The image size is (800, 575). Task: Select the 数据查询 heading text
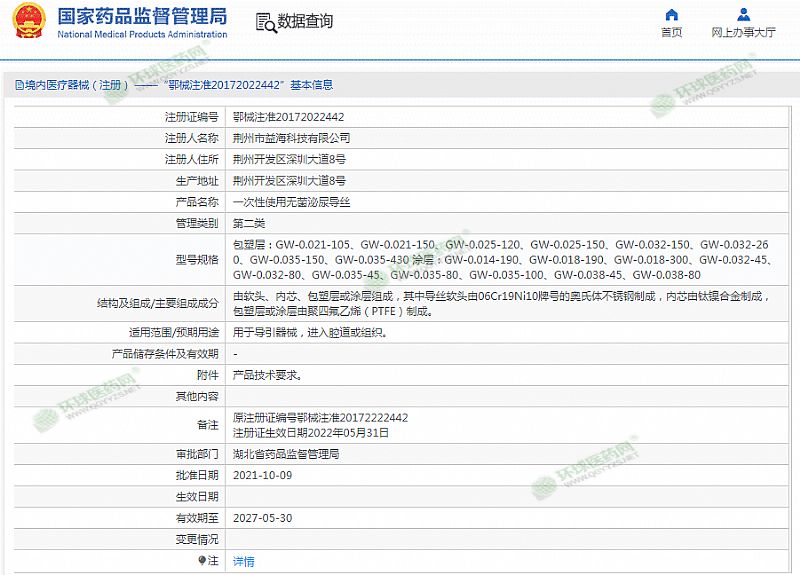coord(305,22)
